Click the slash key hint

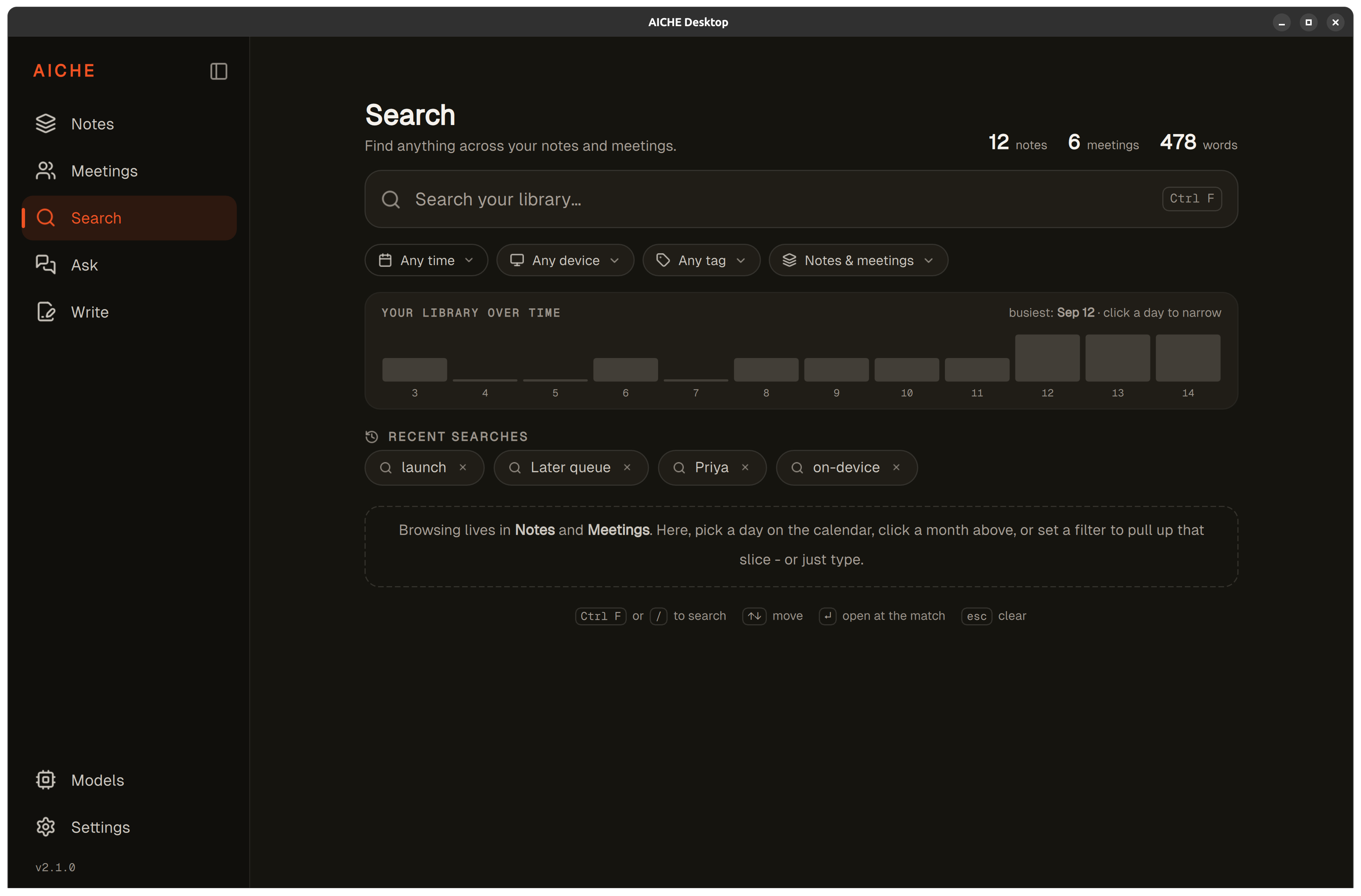[658, 617]
